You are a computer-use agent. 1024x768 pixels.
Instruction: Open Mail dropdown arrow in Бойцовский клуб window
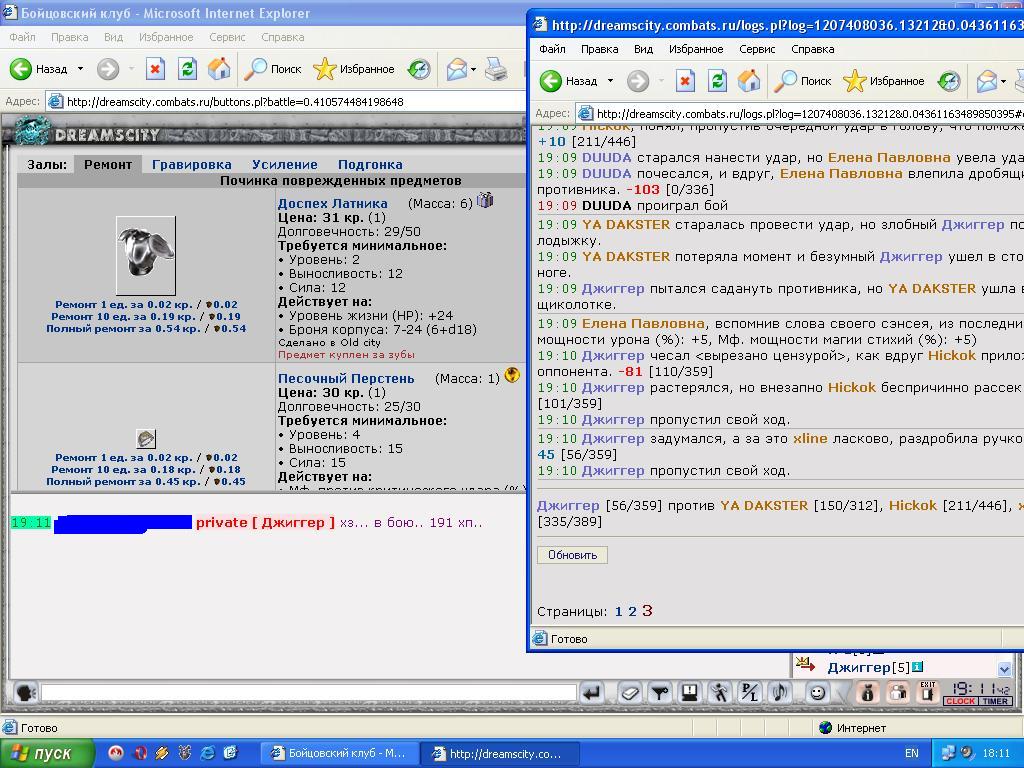tap(473, 69)
